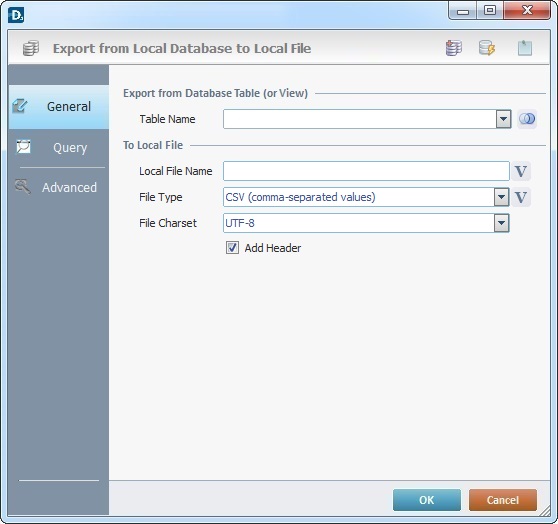Viewport: 558px width, 524px height.
Task: Click the browse icon beside Table Name
Action: pos(527,119)
